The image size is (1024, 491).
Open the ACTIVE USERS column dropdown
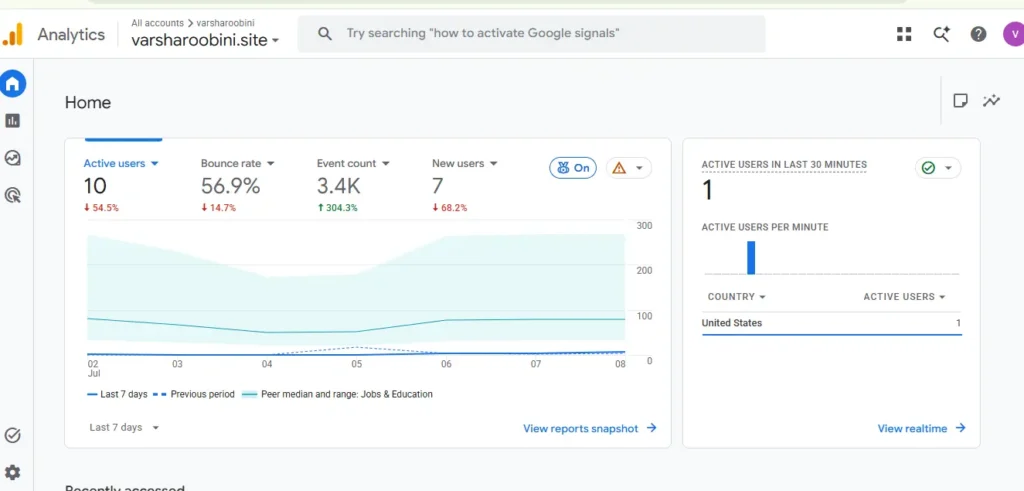tap(904, 296)
